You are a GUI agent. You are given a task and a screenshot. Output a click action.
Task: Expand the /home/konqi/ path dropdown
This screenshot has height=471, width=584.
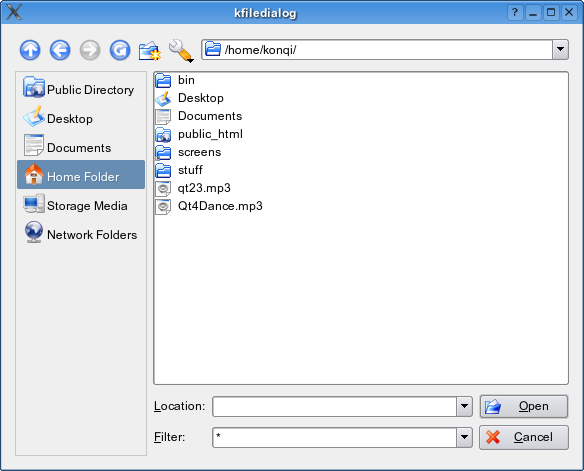coord(560,50)
